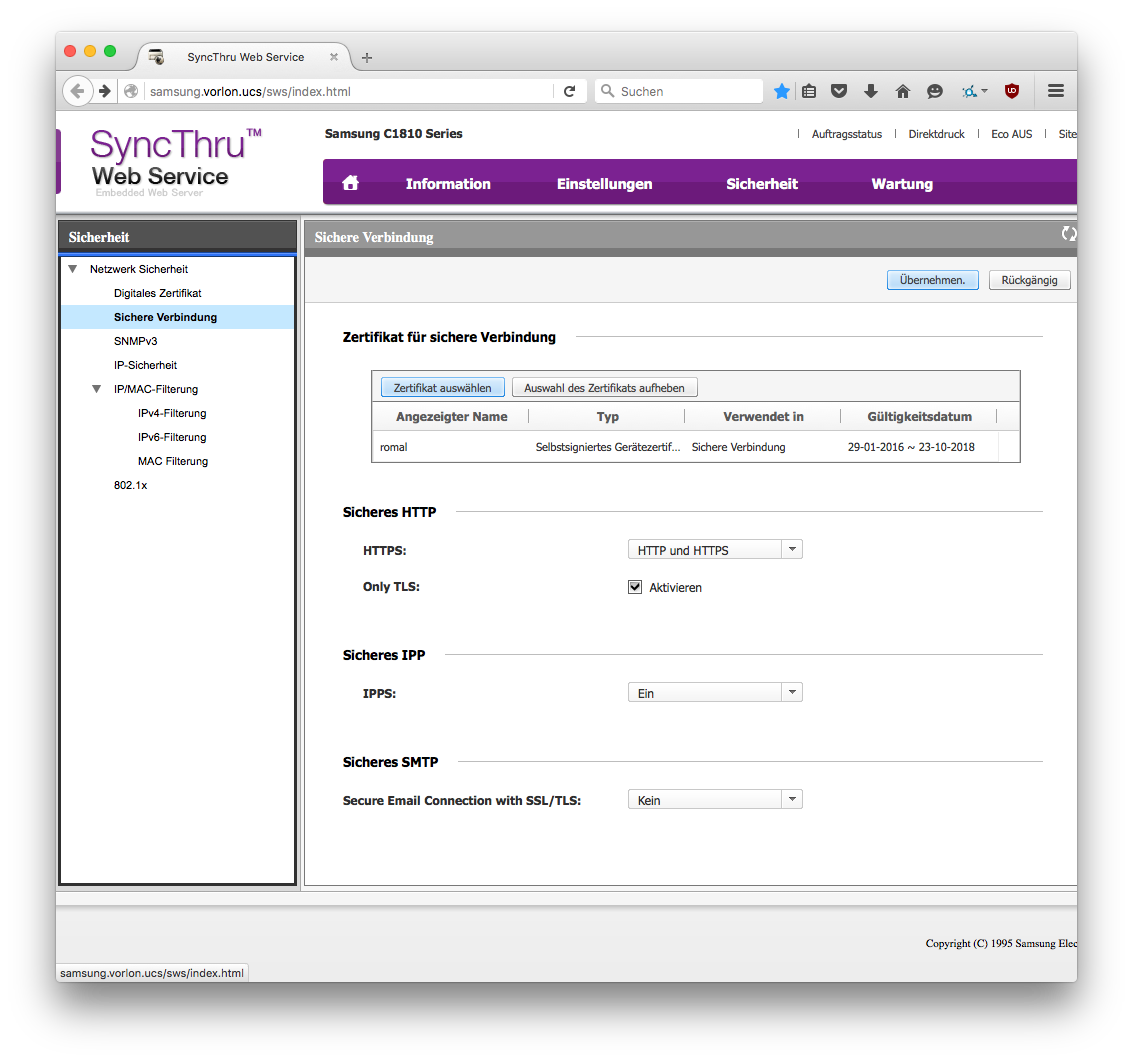Screen dimensions: 1133x1062
Task: Open the HTTPS mode dropdown
Action: [x=714, y=550]
